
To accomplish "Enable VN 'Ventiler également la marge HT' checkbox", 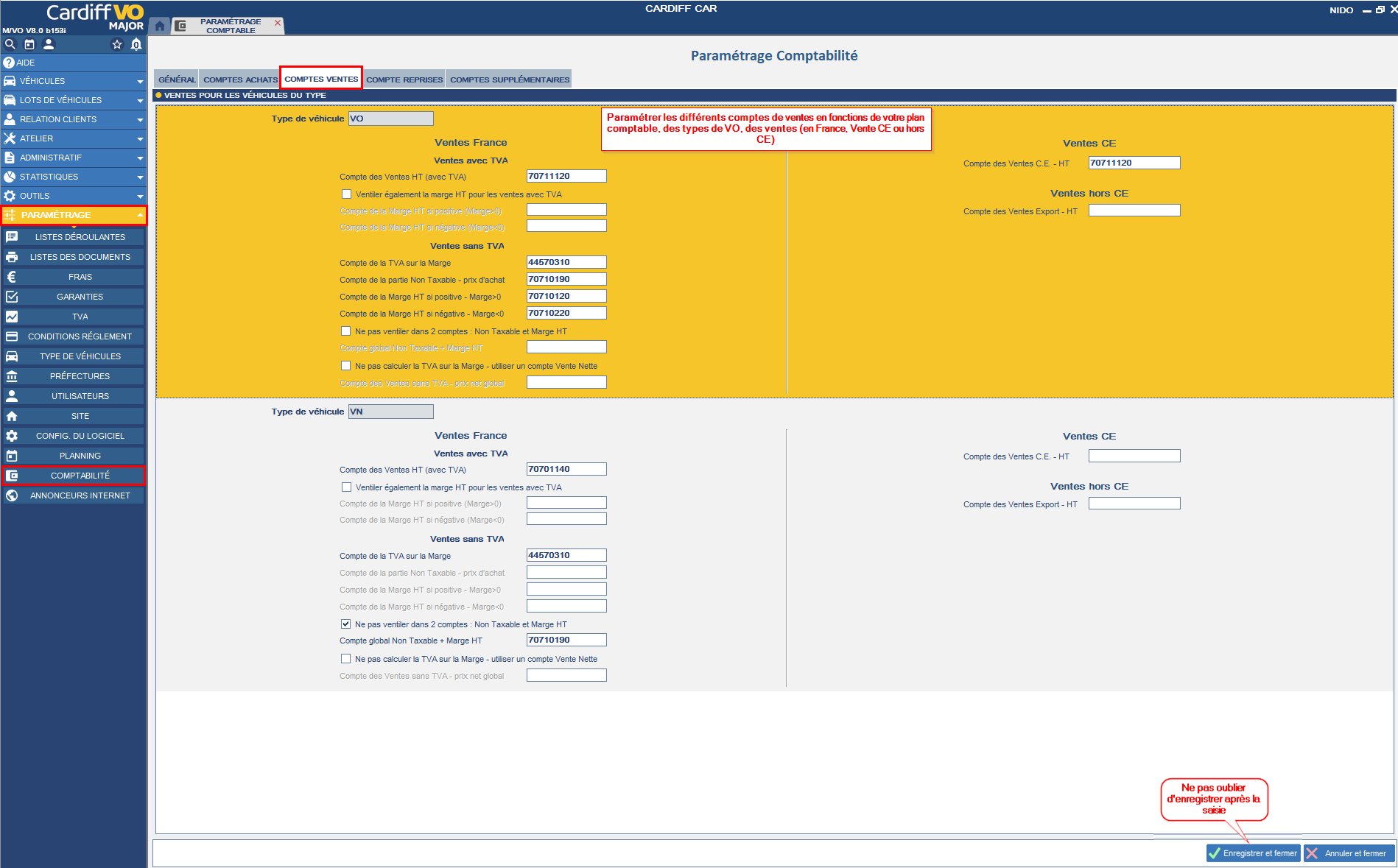I will click(346, 487).
